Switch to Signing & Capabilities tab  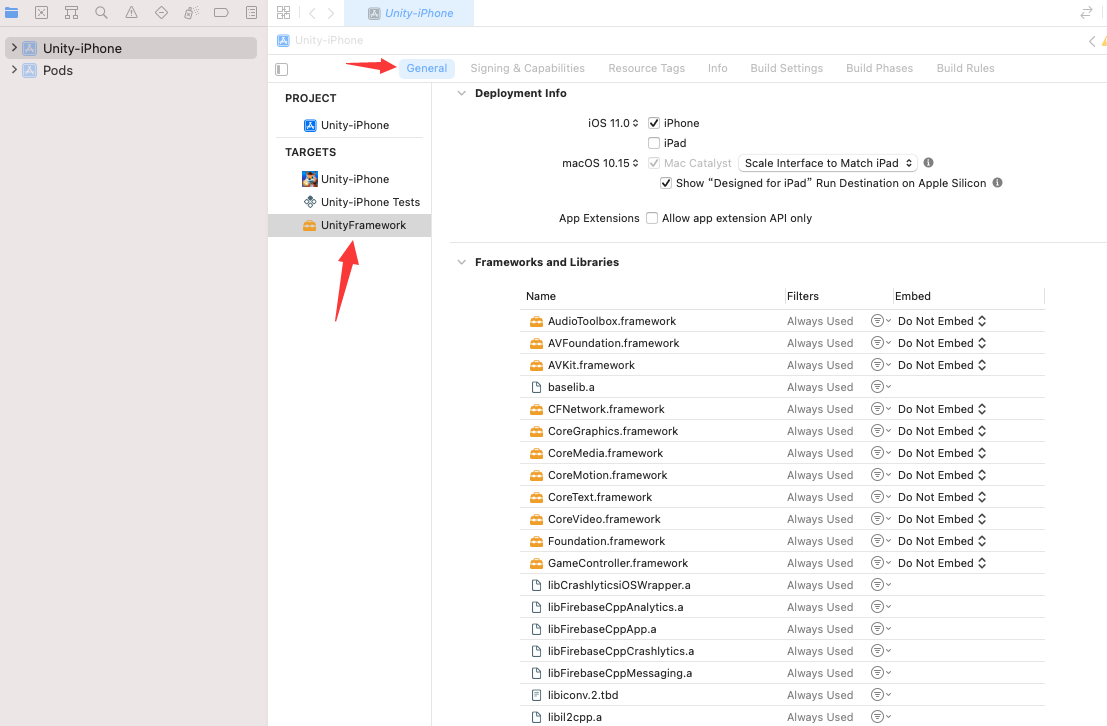tap(527, 69)
